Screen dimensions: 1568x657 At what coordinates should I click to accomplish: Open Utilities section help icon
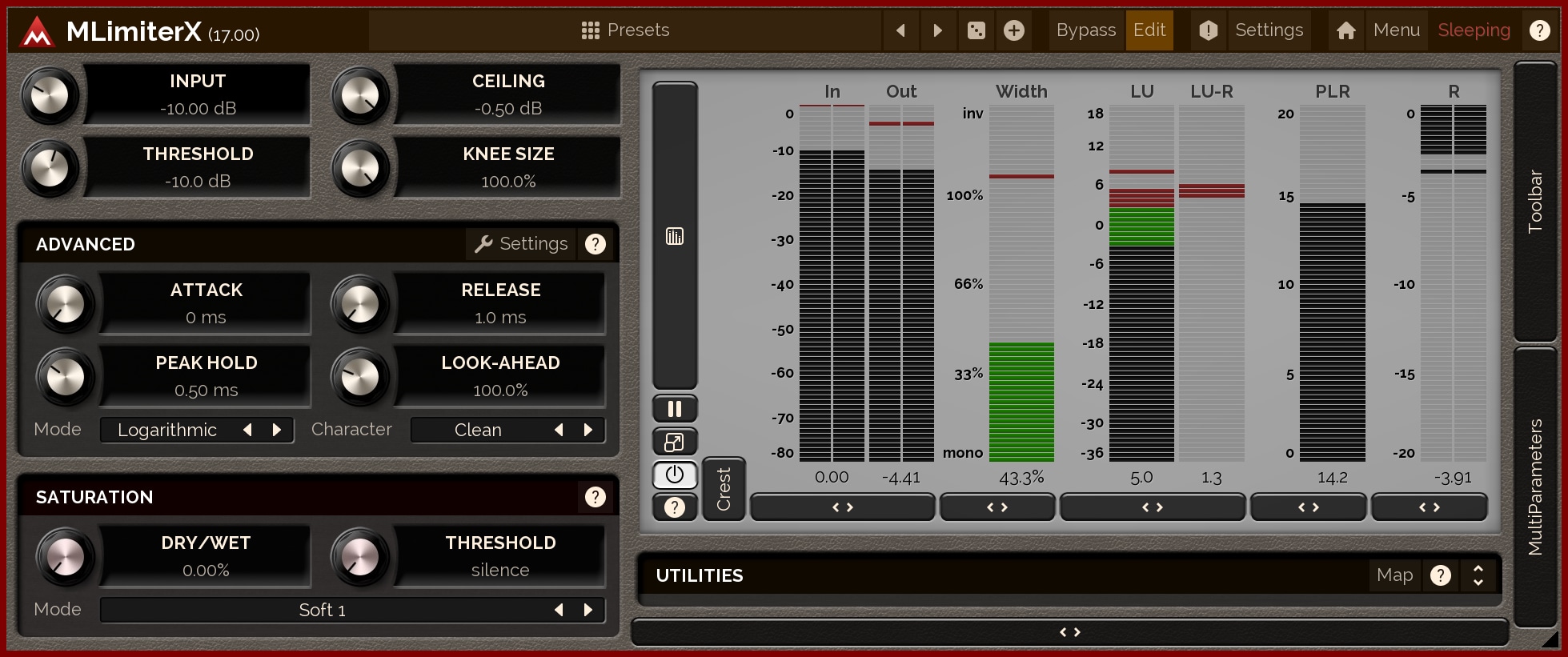pyautogui.click(x=1440, y=575)
